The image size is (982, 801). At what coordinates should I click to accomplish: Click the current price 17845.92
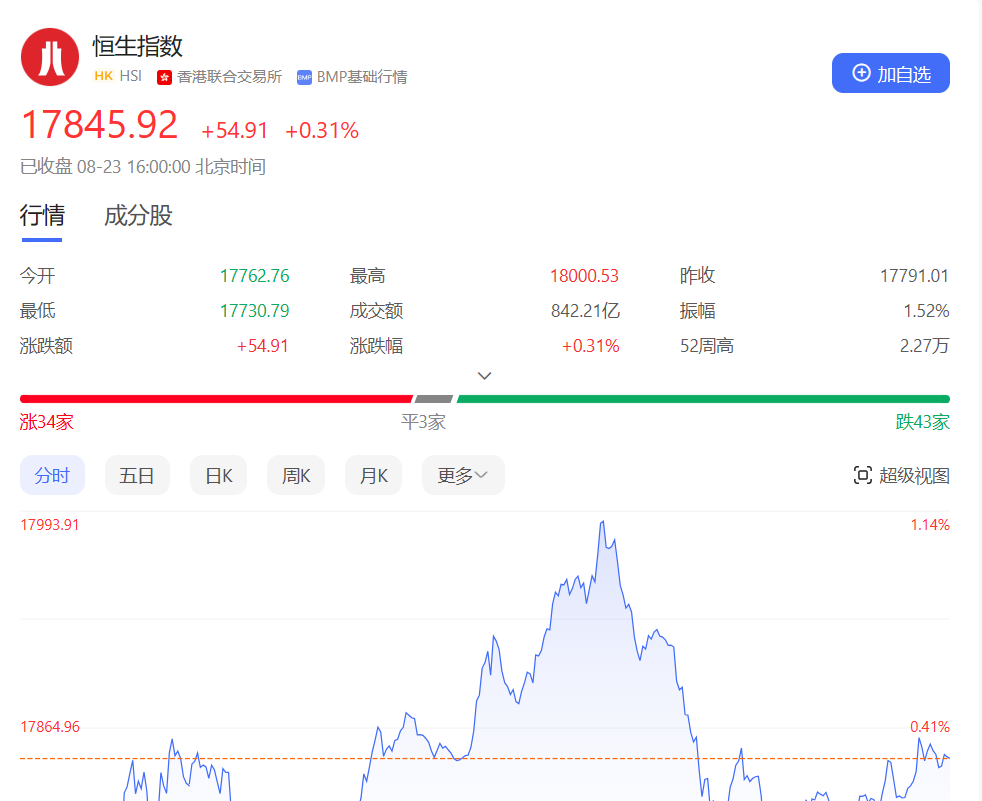100,125
